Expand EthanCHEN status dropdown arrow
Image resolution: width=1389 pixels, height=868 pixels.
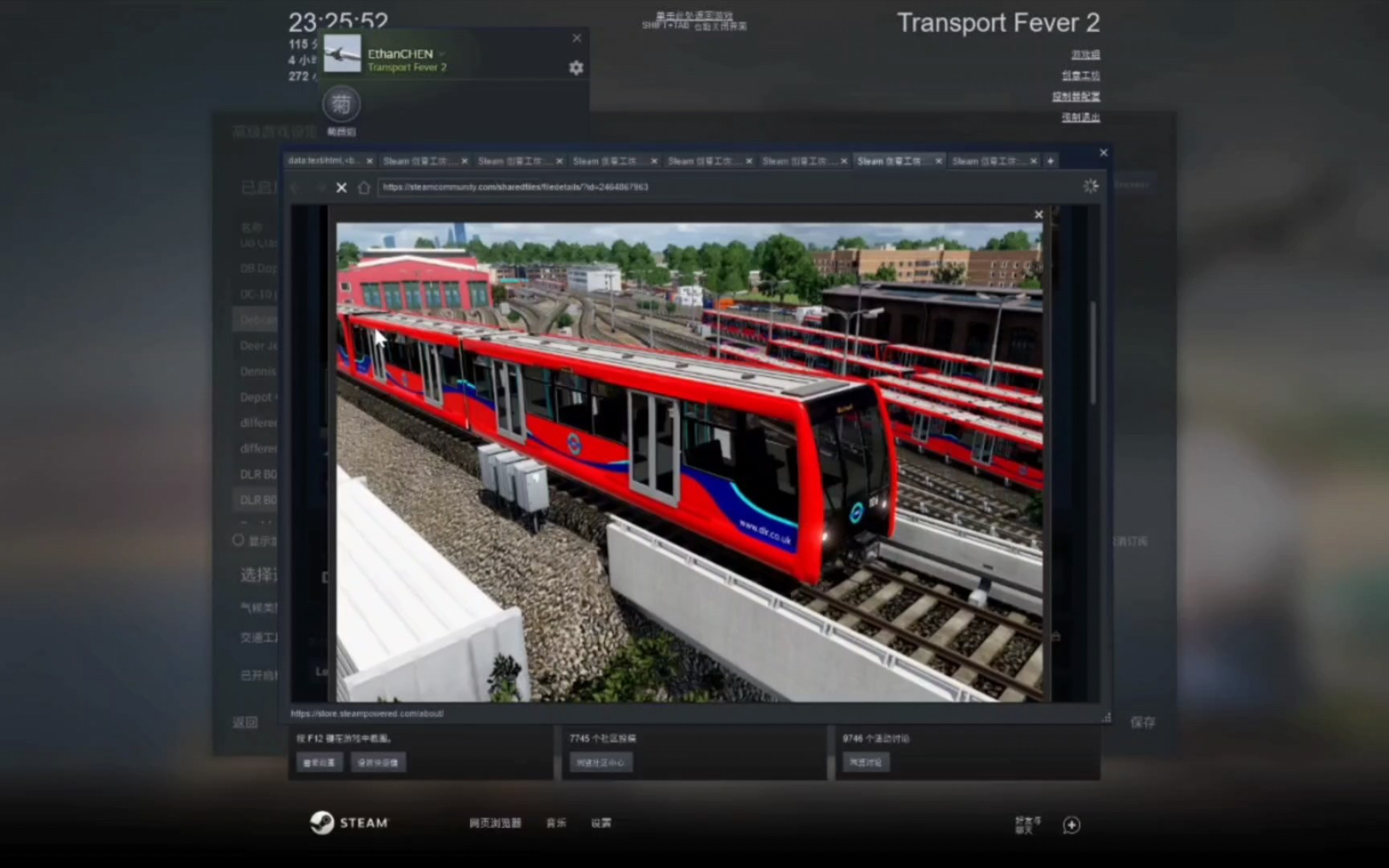[442, 54]
